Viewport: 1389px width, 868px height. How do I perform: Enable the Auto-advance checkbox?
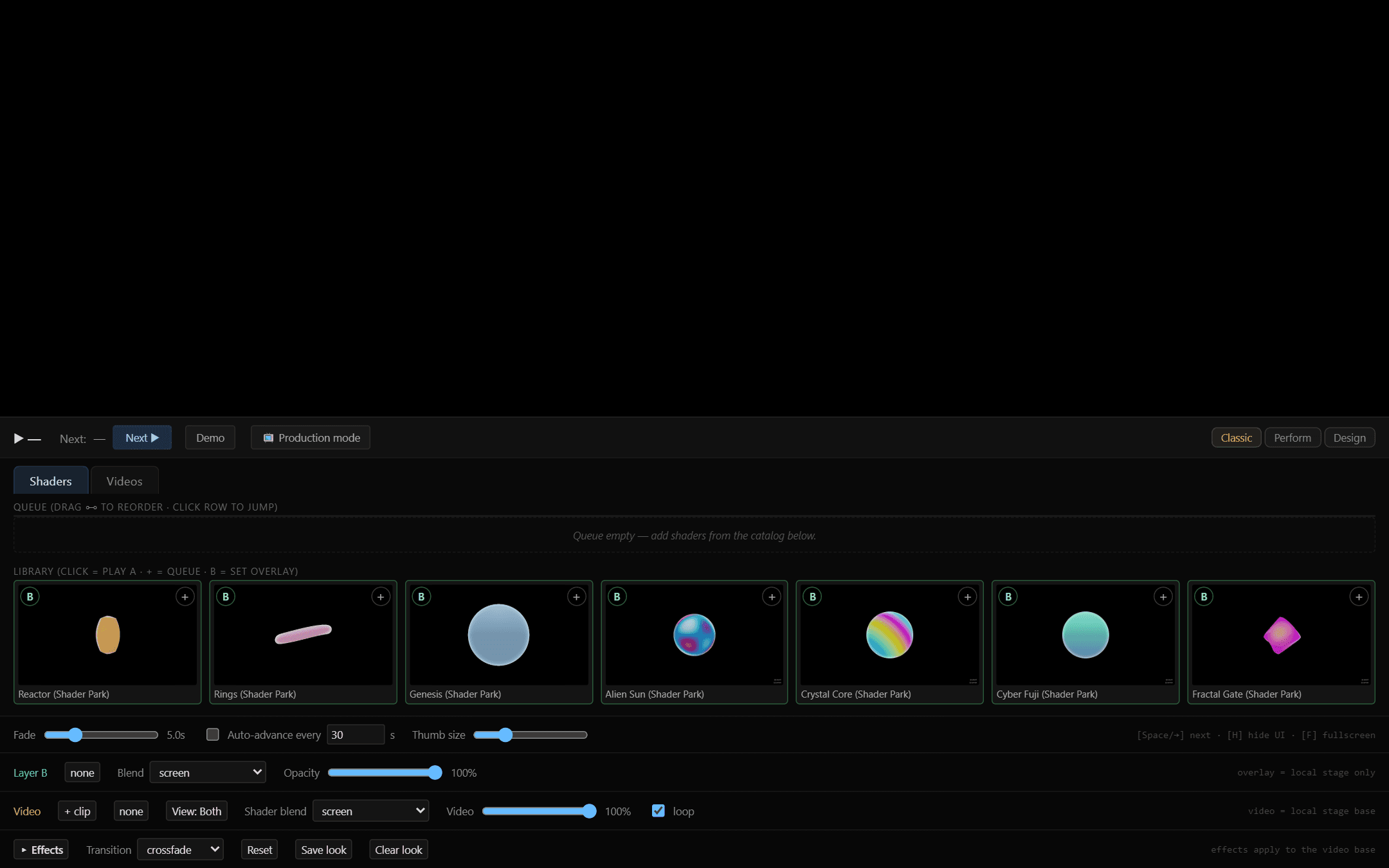coord(212,734)
